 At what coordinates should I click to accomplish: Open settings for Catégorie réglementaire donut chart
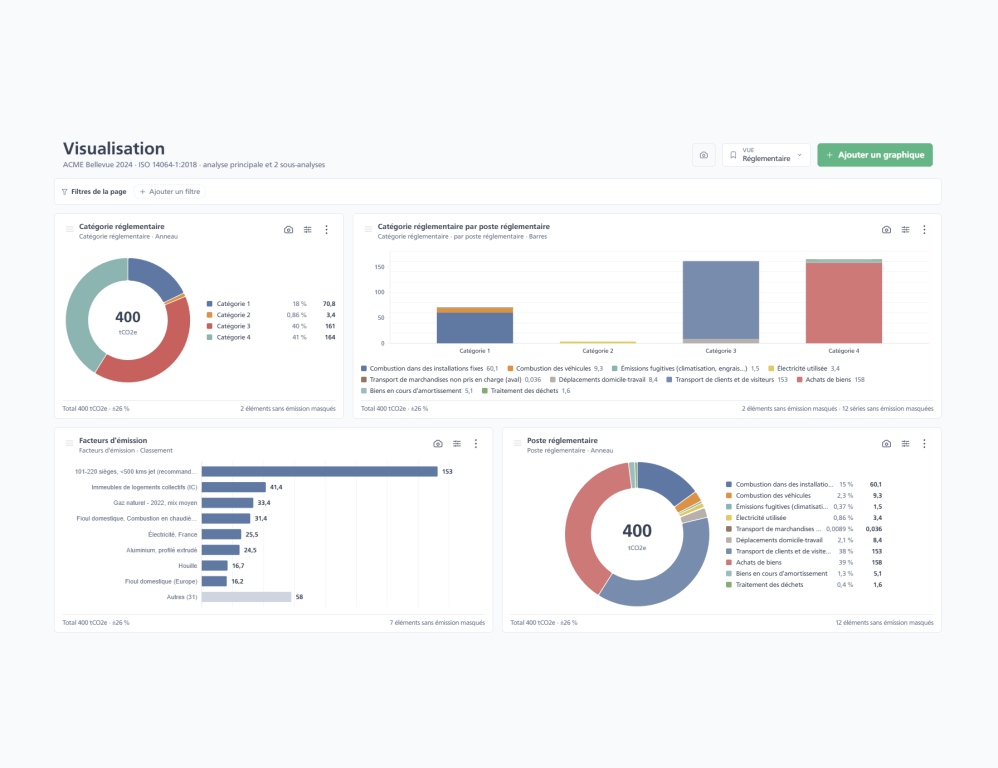click(307, 230)
